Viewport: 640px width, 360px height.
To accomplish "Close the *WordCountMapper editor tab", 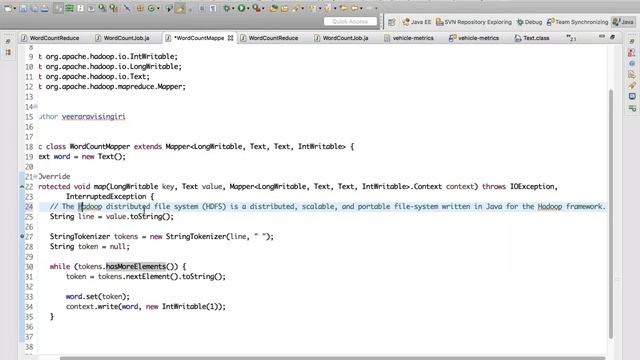I will [231, 38].
